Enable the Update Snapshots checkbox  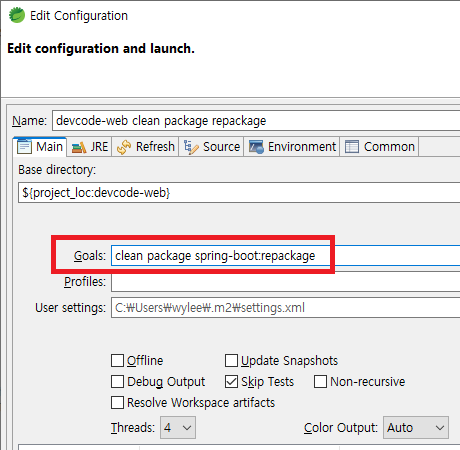click(231, 361)
